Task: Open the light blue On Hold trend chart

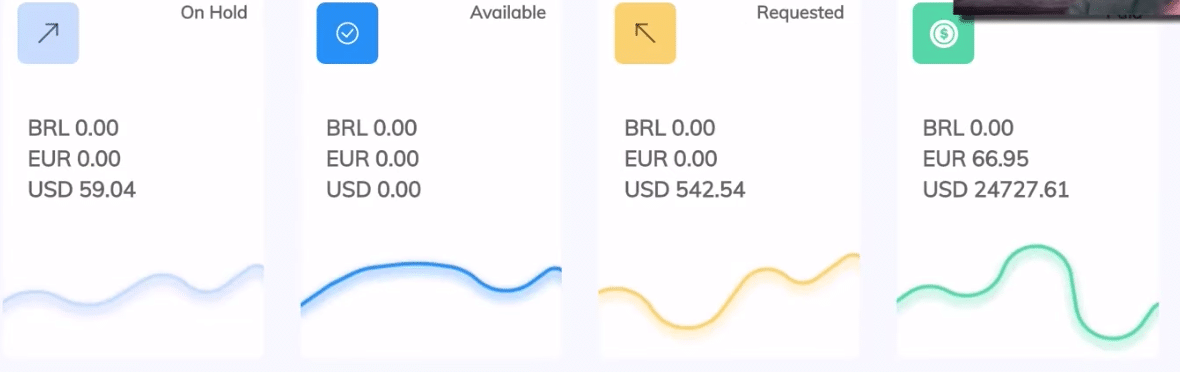Action: pyautogui.click(x=133, y=290)
